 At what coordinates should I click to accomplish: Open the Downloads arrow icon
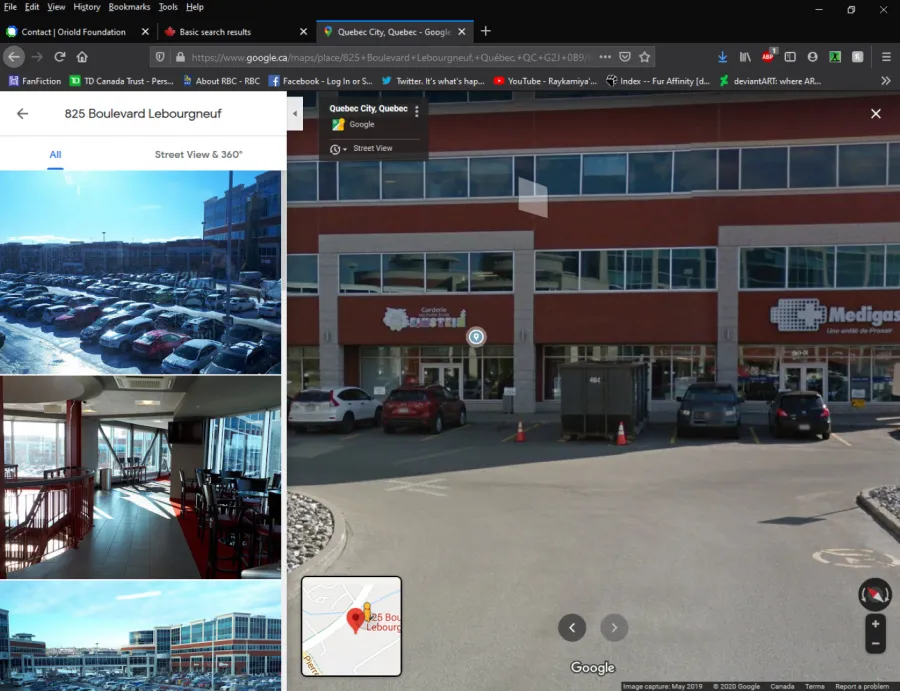[x=723, y=57]
